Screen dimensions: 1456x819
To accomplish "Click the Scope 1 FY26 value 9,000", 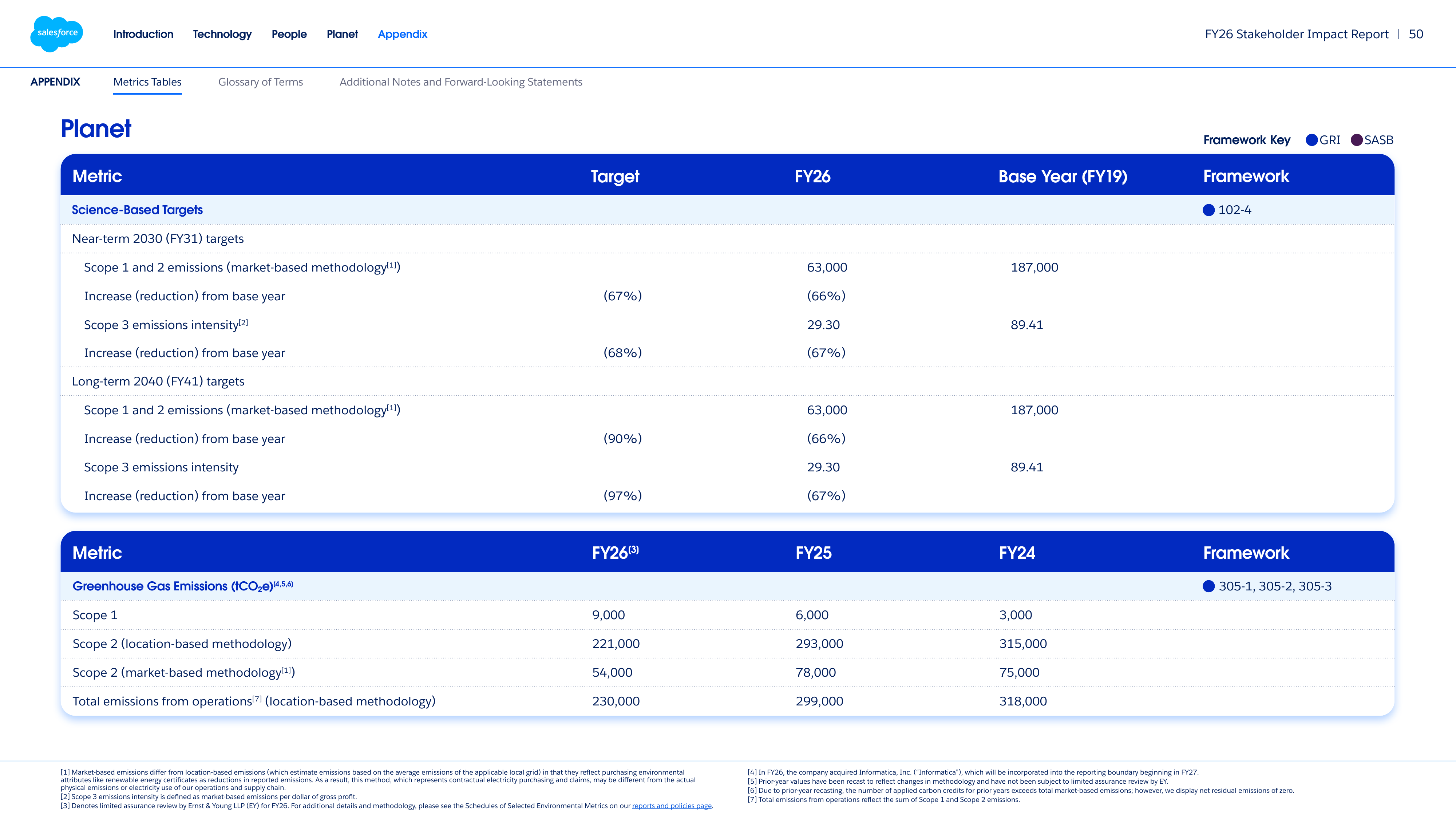I will (608, 615).
